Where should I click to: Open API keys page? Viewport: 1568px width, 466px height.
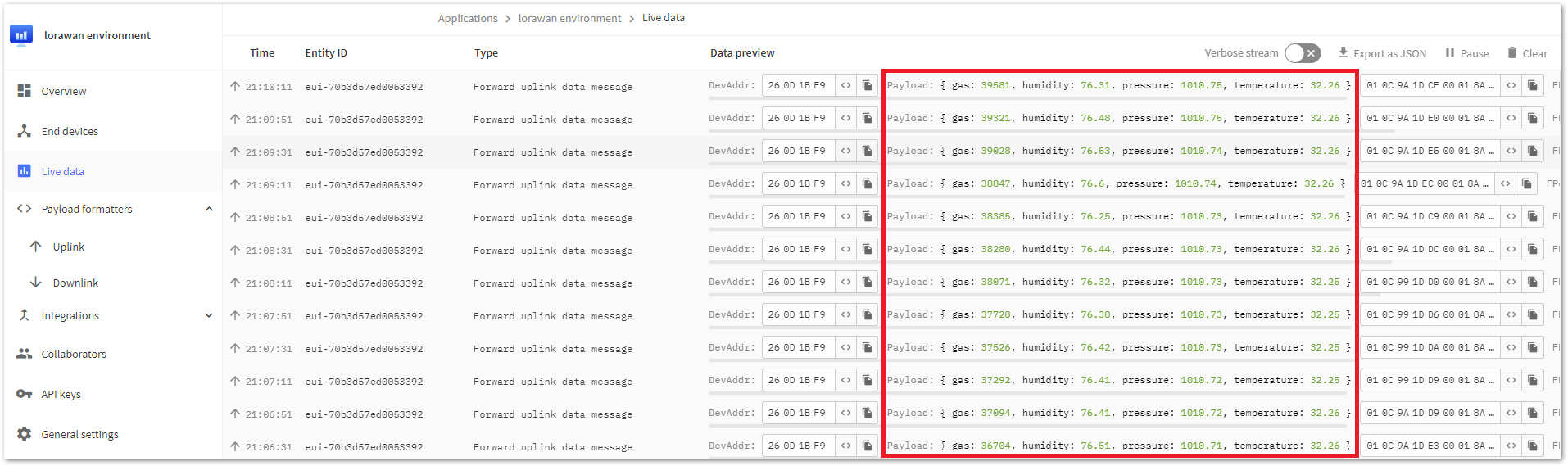(x=61, y=394)
